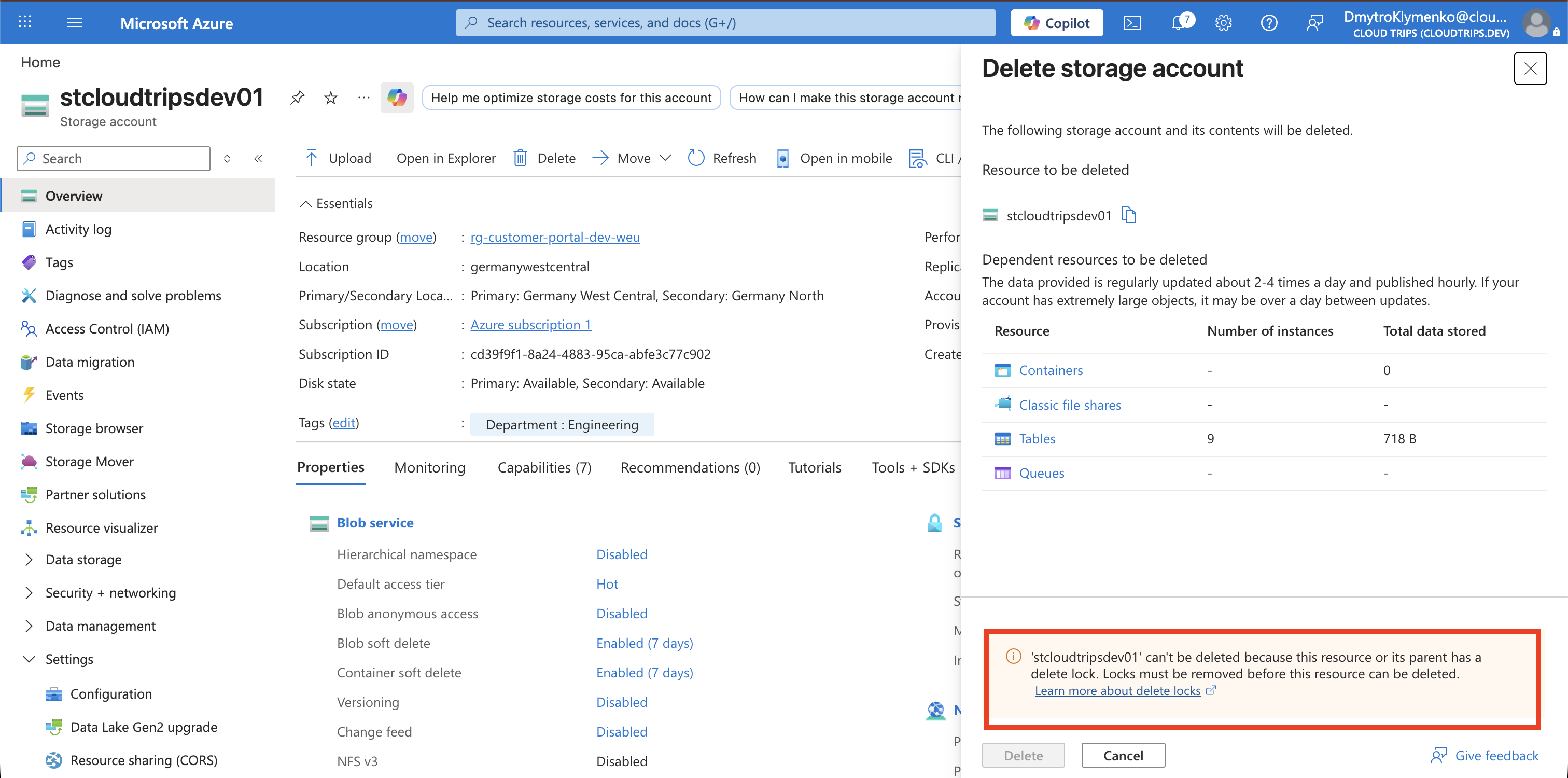Screen dimensions: 1568x778
Task: Open Events in sidebar
Action: coord(64,395)
